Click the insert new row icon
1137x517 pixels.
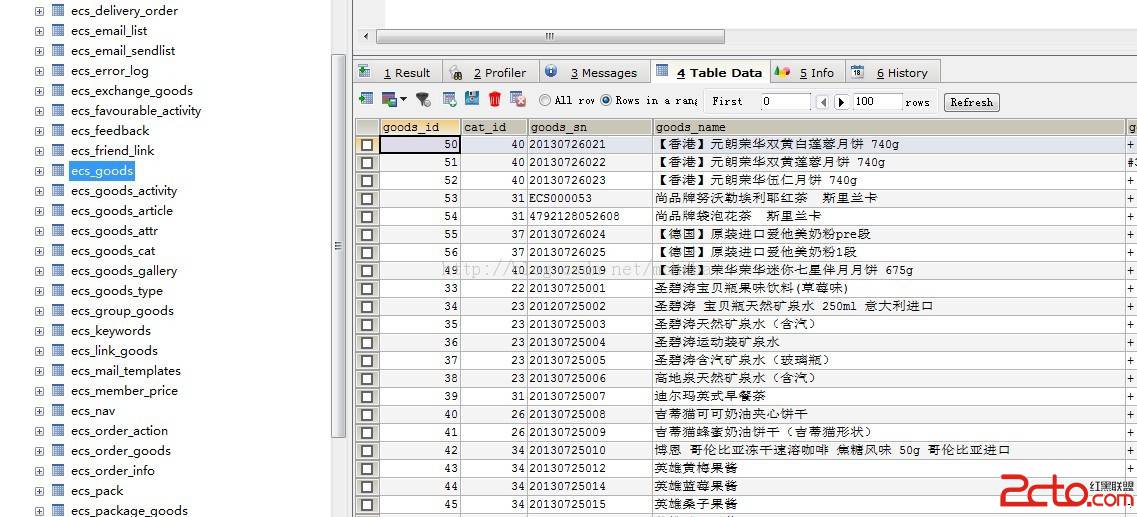click(450, 99)
